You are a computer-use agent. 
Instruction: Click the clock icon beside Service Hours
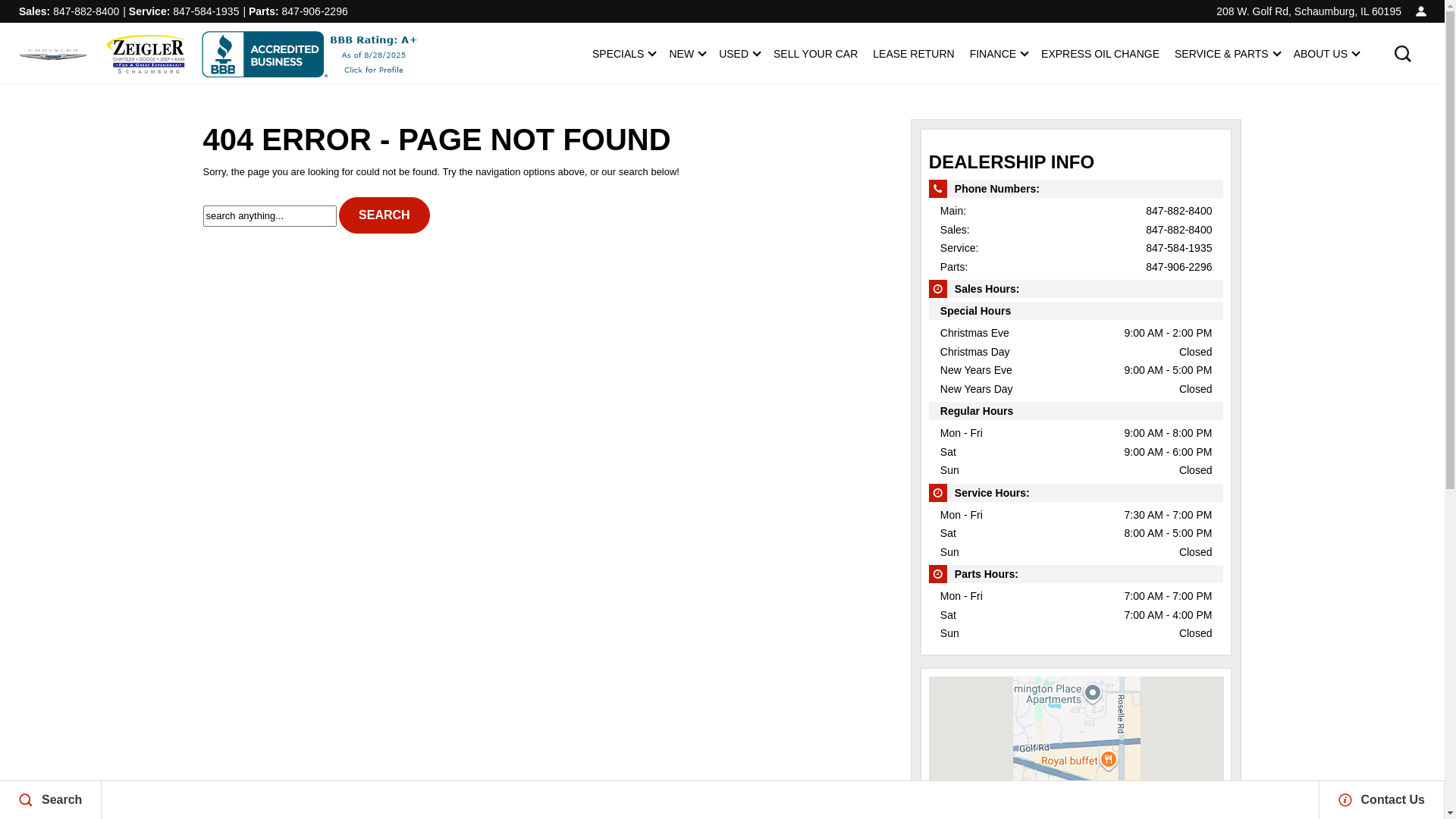[x=937, y=493]
